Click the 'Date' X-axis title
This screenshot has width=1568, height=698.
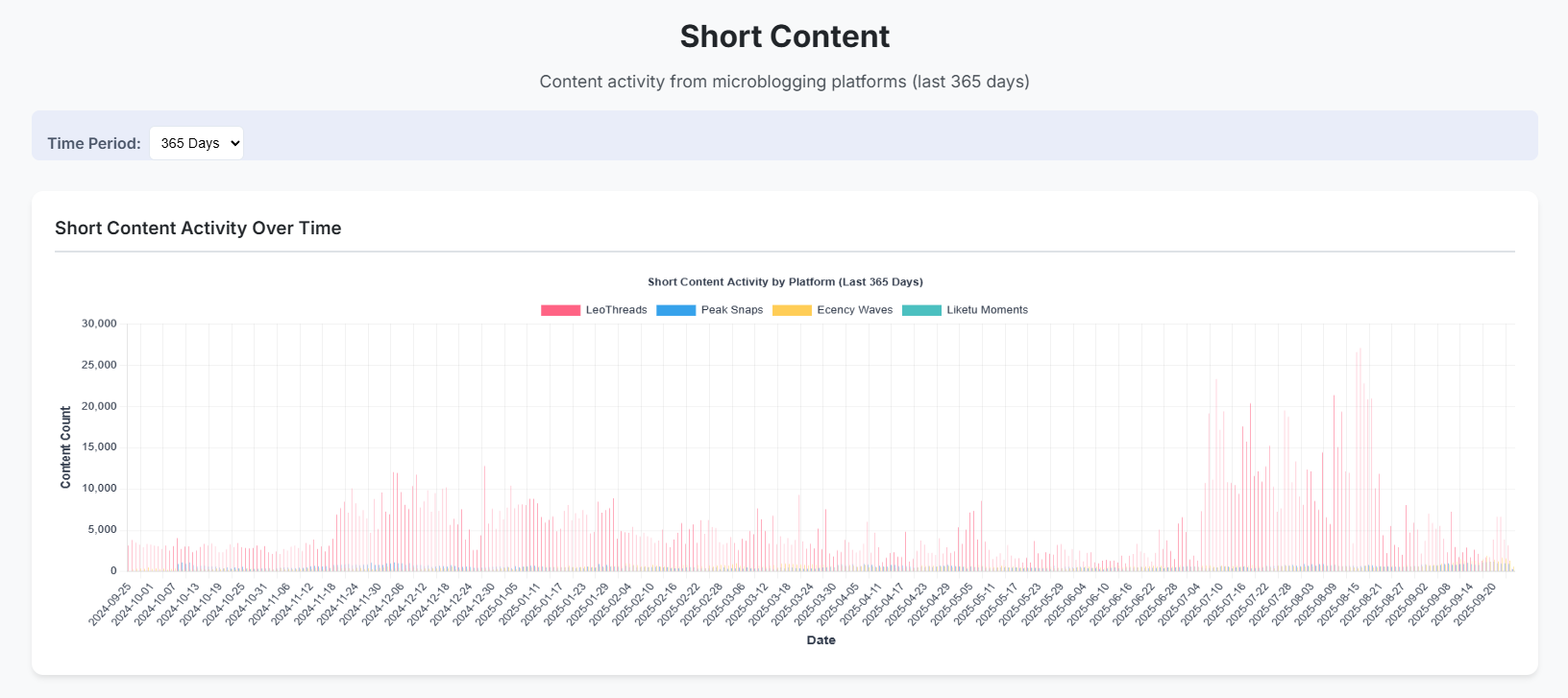(x=821, y=640)
